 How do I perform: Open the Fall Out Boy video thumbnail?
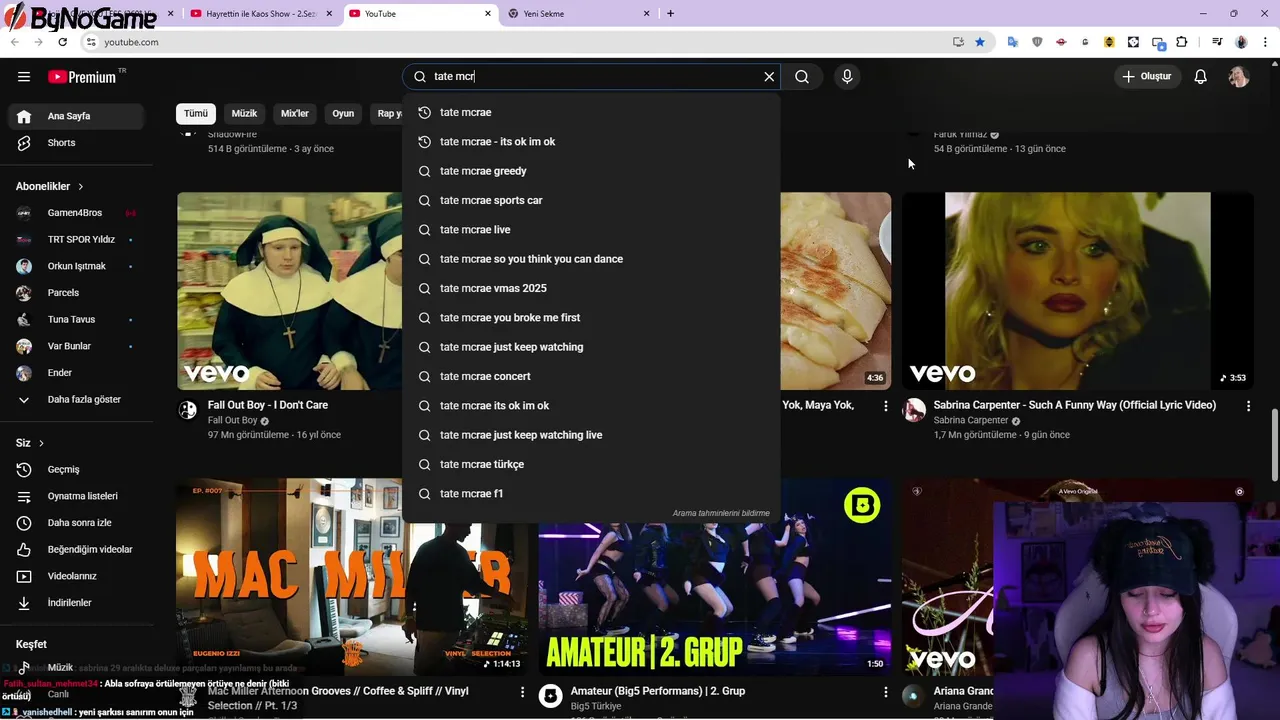[290, 291]
